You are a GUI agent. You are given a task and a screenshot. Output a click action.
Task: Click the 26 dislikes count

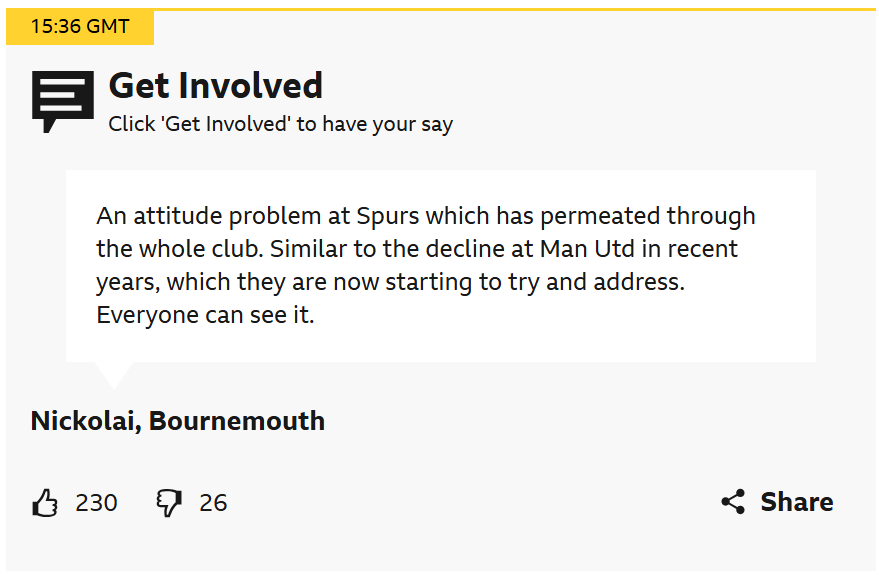213,503
